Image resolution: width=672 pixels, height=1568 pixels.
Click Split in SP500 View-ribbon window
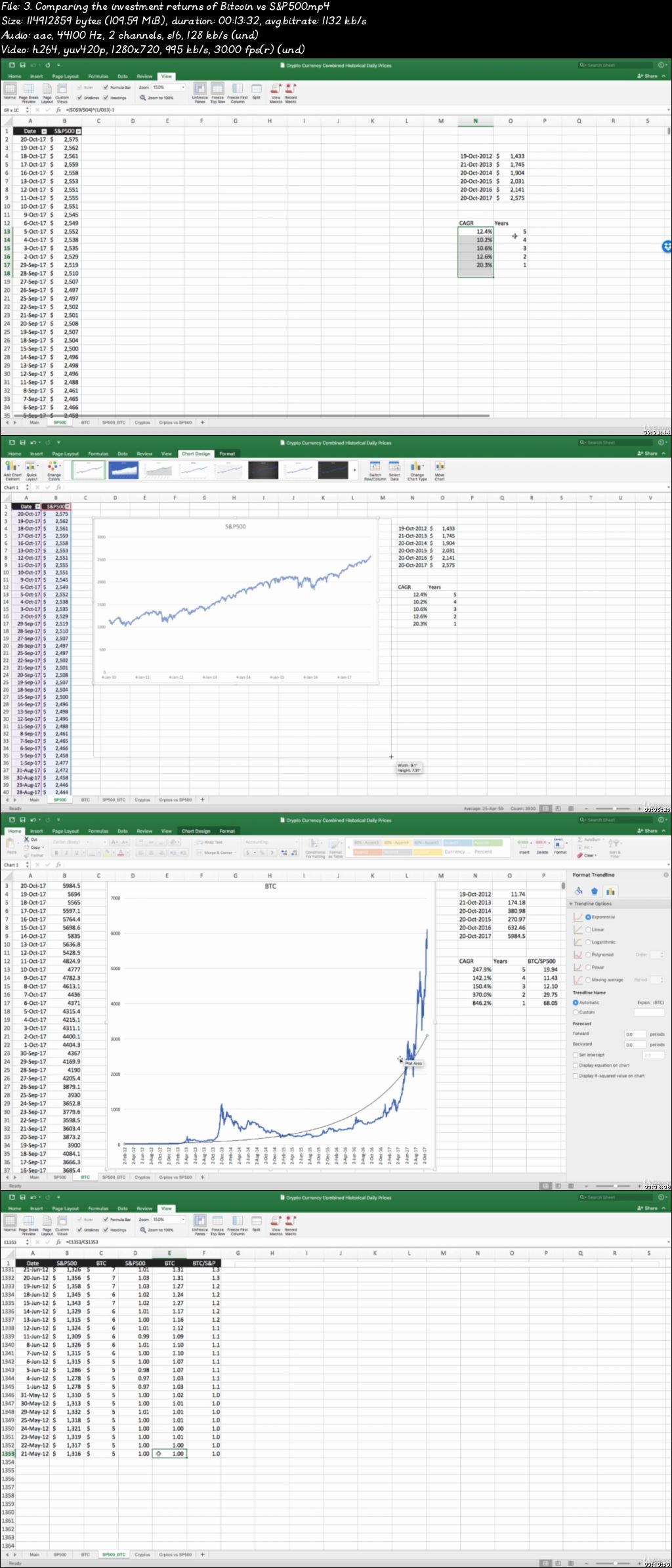tap(257, 91)
